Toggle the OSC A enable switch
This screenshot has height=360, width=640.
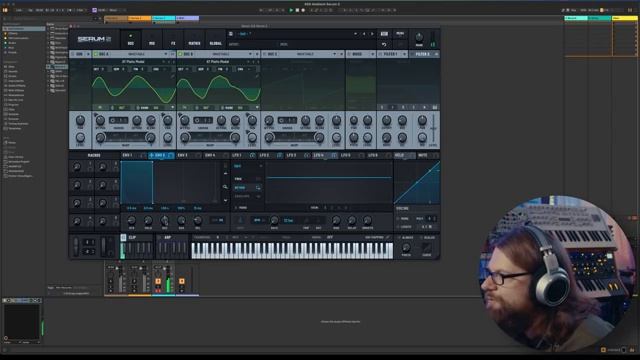click(96, 54)
